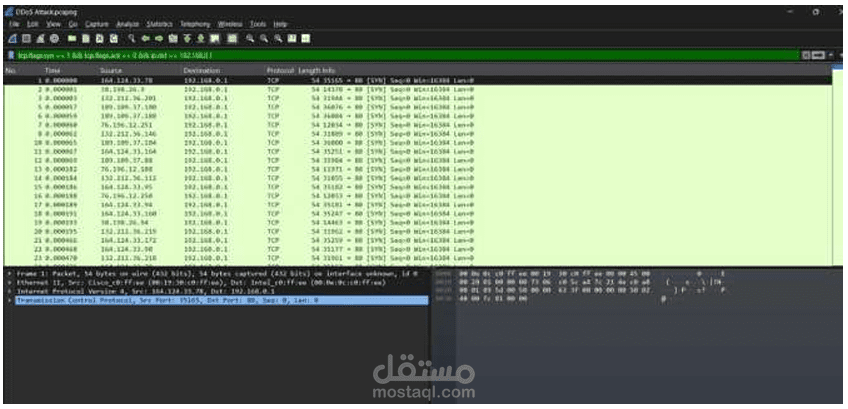Expand Transmission Control Protocol row

pos(10,300)
